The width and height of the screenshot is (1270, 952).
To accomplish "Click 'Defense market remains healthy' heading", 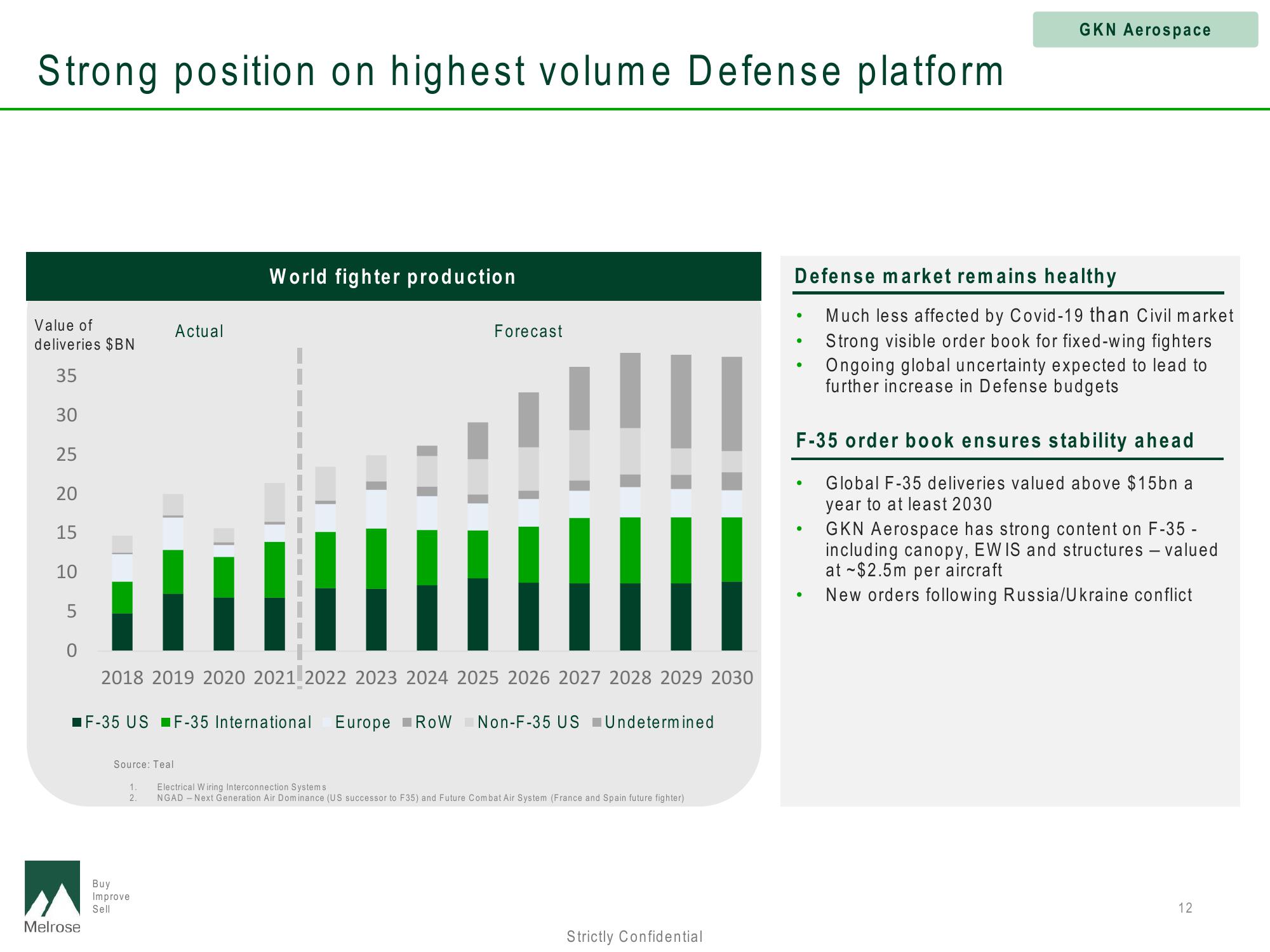I will pos(955,276).
